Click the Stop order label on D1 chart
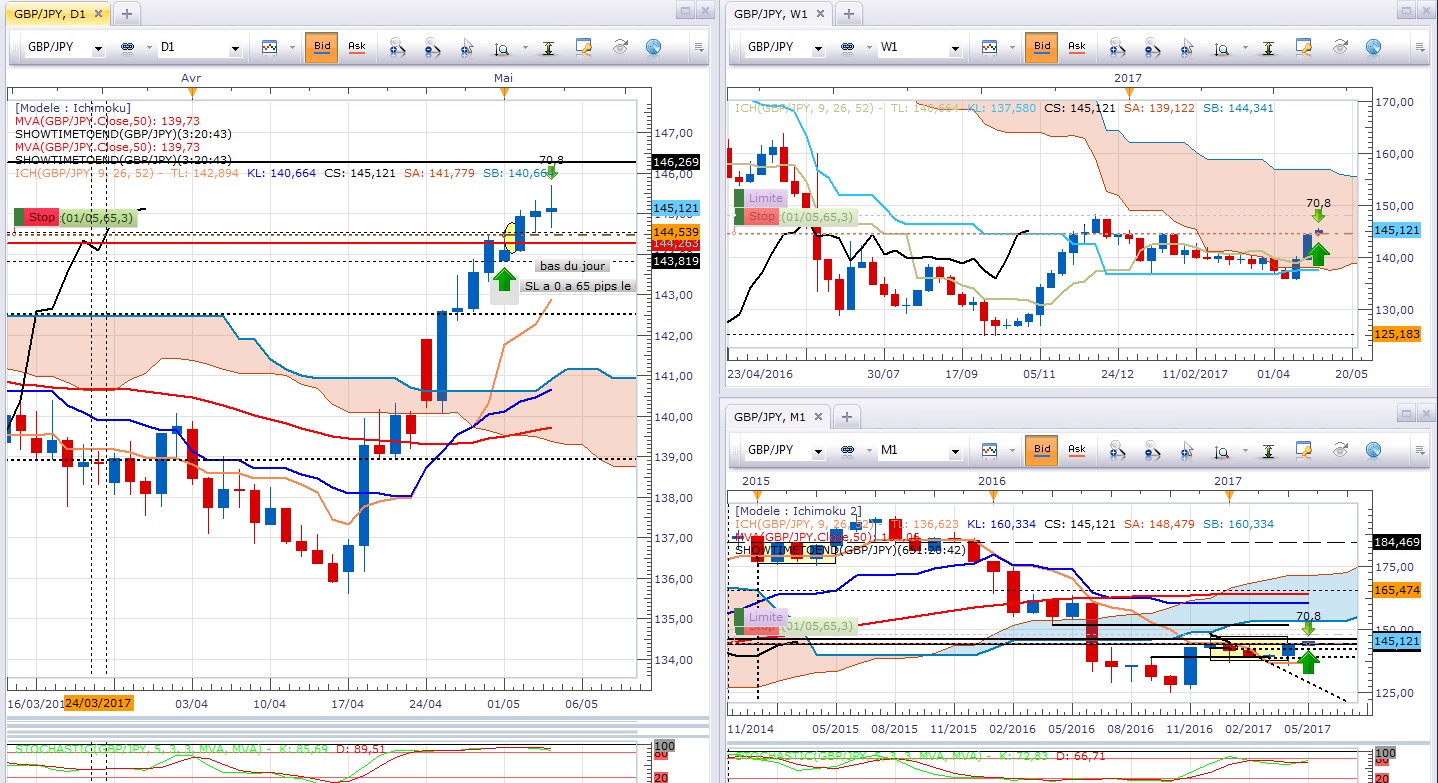 pyautogui.click(x=42, y=217)
